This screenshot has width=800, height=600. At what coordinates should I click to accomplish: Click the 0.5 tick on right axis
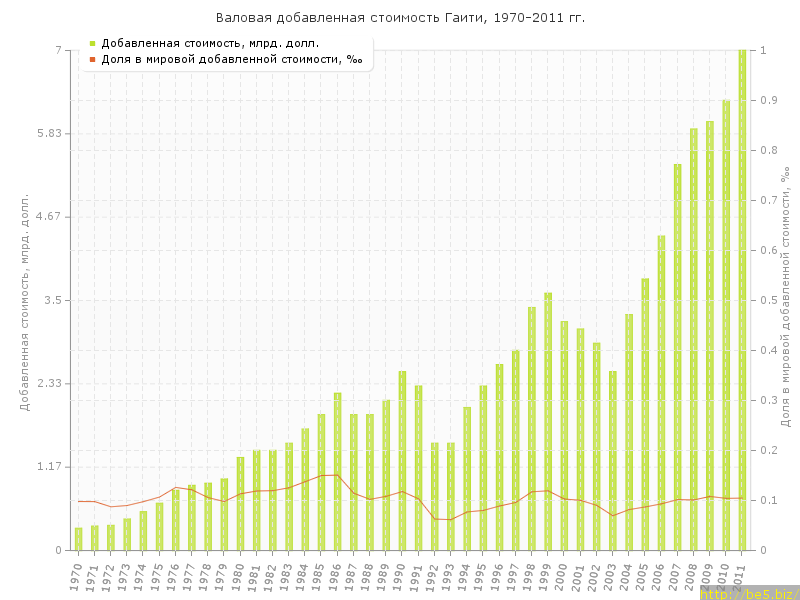pos(767,300)
